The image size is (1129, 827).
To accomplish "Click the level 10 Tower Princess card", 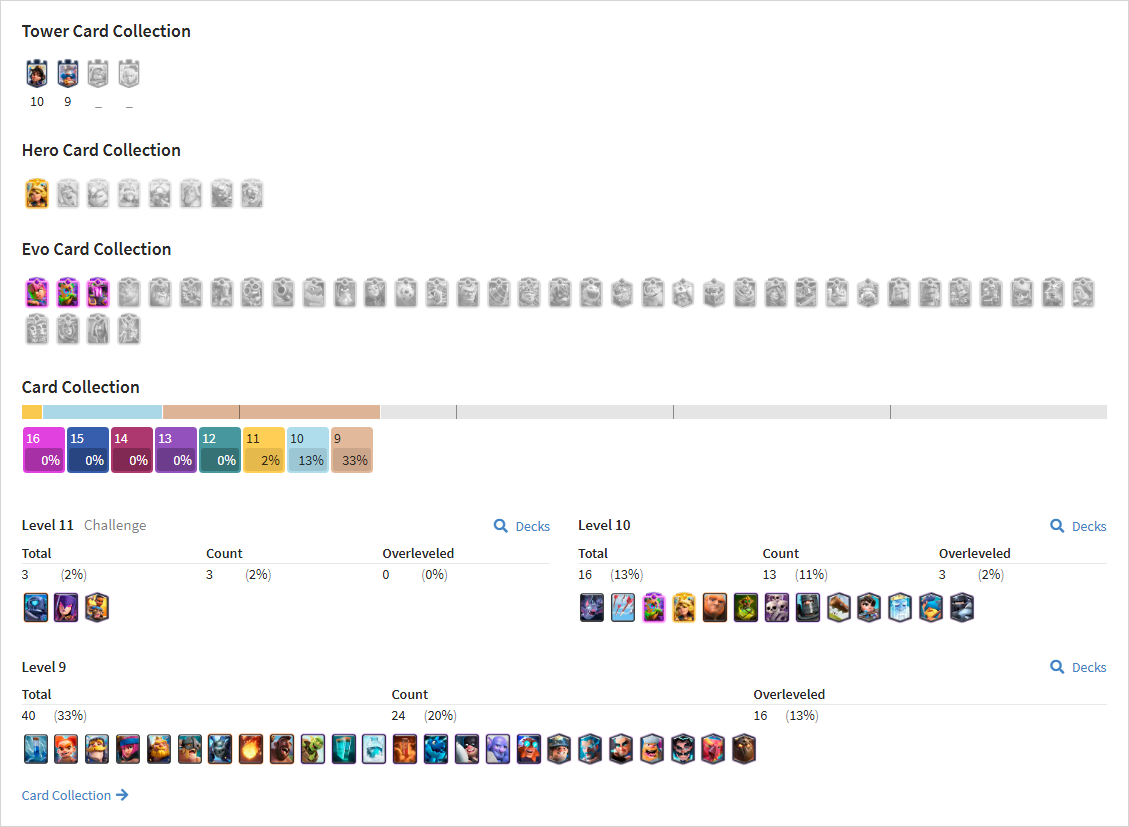I will click(x=37, y=73).
